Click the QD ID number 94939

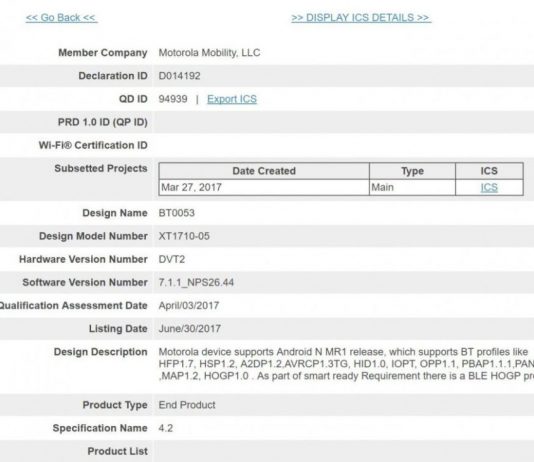173,99
